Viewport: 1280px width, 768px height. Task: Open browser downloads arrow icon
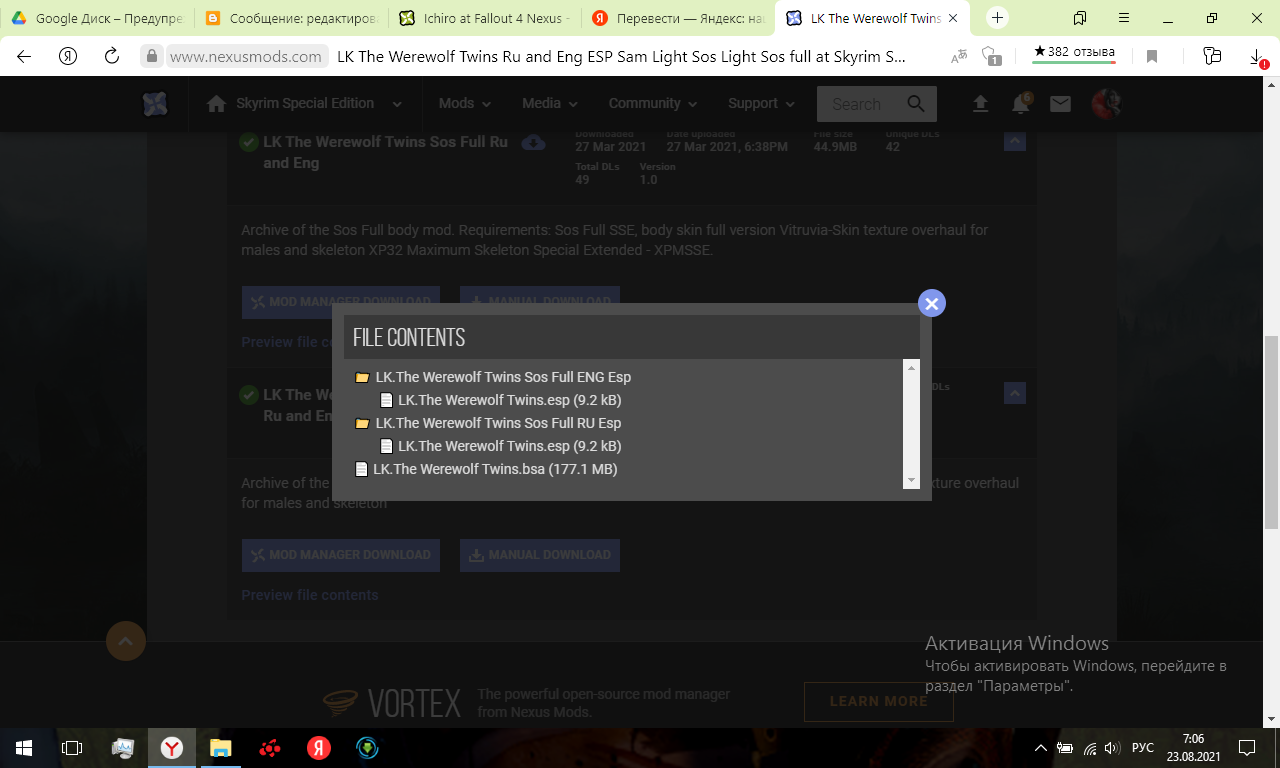pyautogui.click(x=1258, y=57)
